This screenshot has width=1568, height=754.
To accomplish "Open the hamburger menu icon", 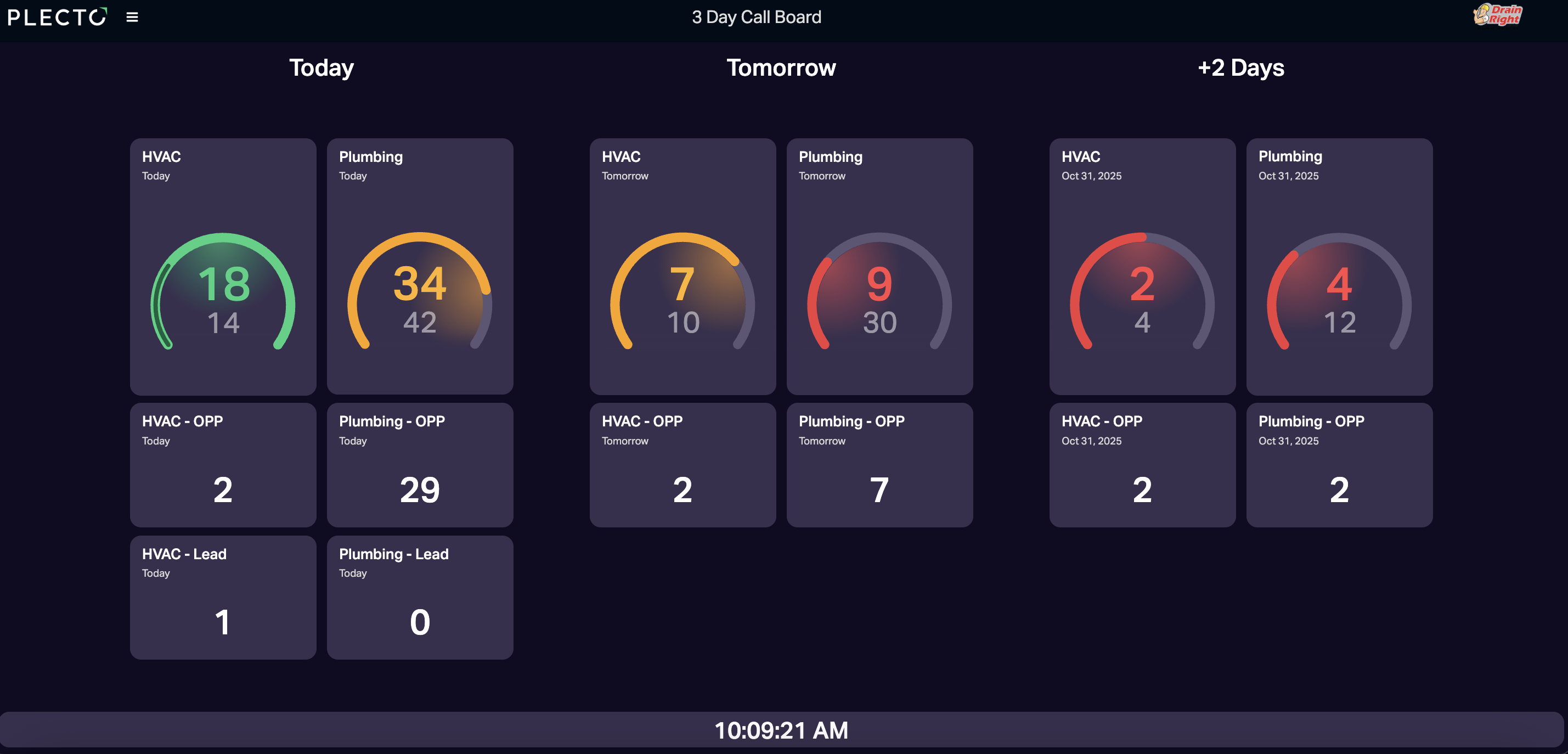I will (132, 17).
